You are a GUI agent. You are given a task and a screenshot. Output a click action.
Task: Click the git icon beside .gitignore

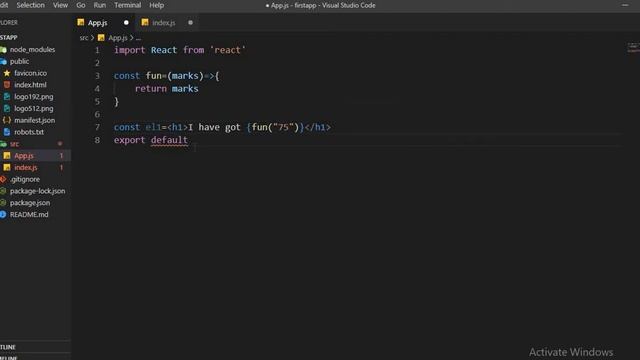(3, 179)
